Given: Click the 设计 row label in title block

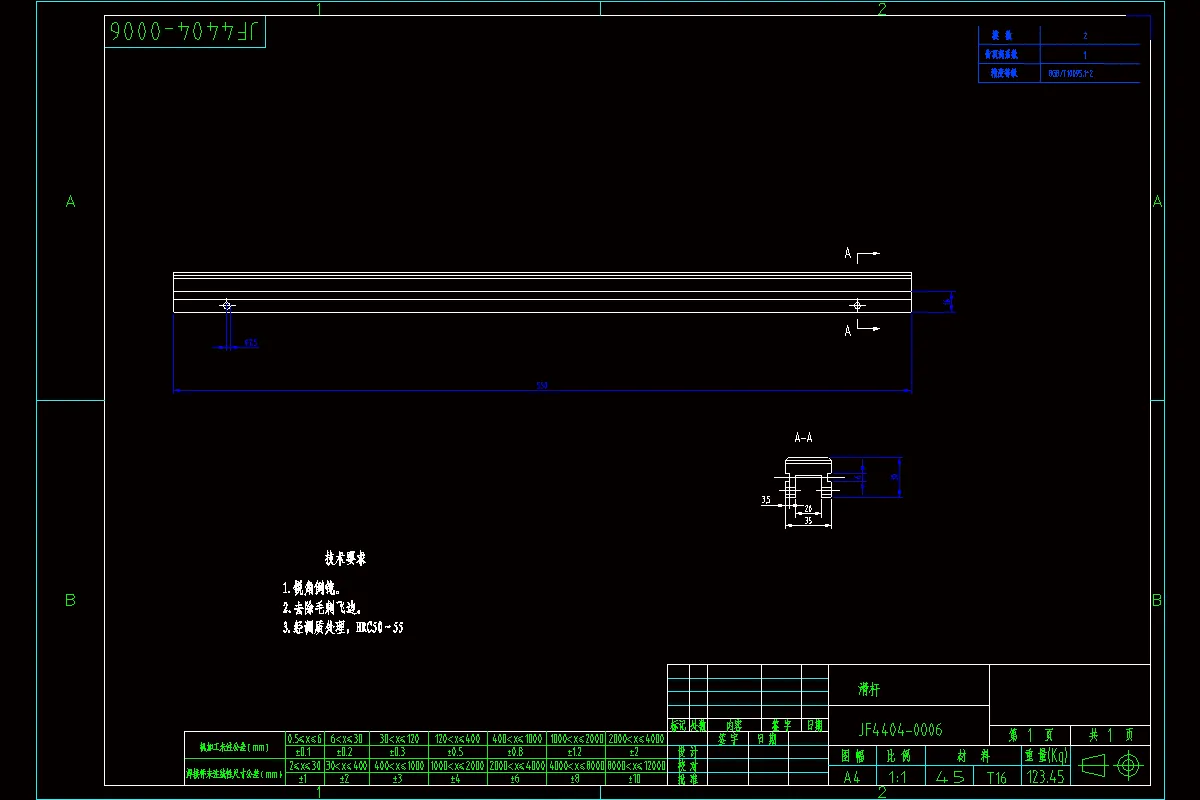Looking at the screenshot, I should (687, 752).
